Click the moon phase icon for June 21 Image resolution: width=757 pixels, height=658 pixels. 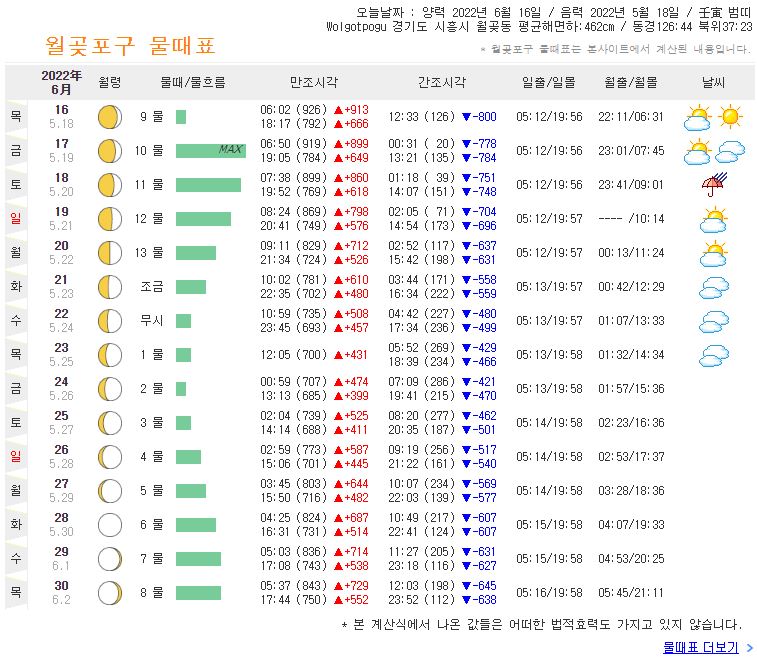(x=110, y=287)
